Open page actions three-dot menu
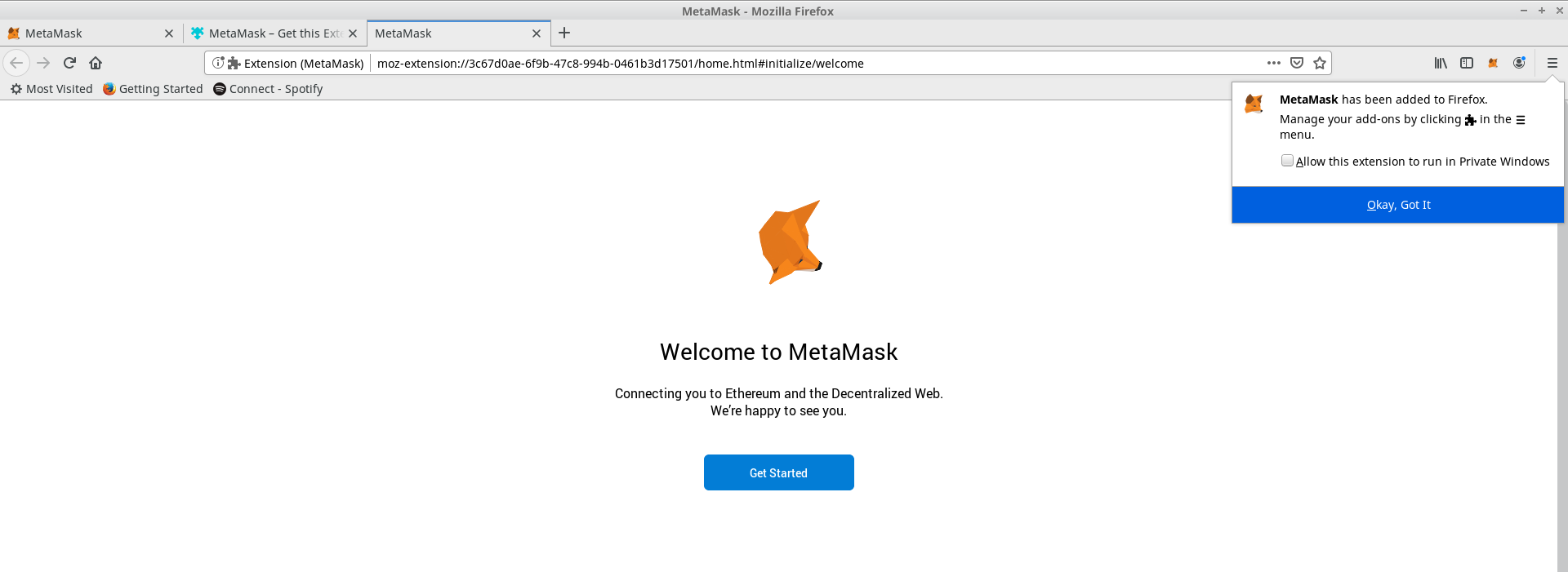 pyautogui.click(x=1273, y=63)
